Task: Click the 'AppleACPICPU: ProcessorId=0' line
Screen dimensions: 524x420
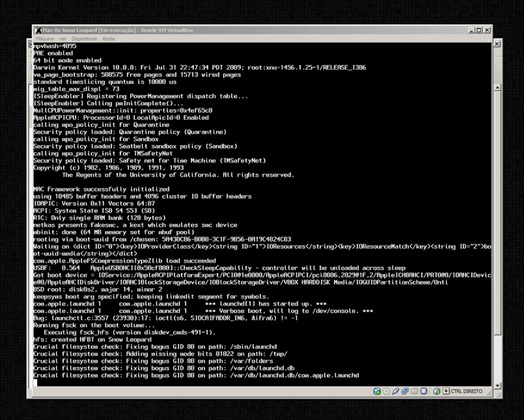Action: [x=121, y=118]
